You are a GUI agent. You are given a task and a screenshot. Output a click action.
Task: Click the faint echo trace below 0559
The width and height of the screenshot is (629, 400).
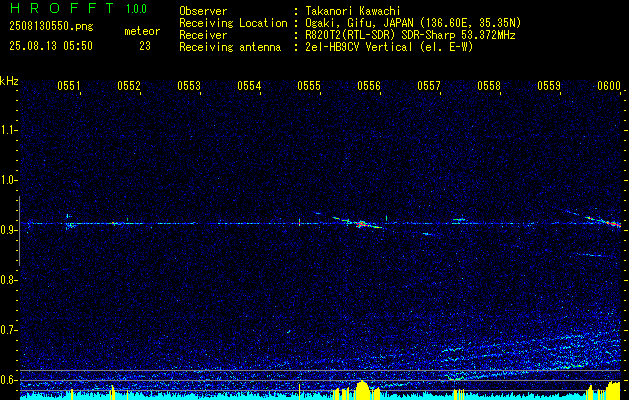[594, 254]
